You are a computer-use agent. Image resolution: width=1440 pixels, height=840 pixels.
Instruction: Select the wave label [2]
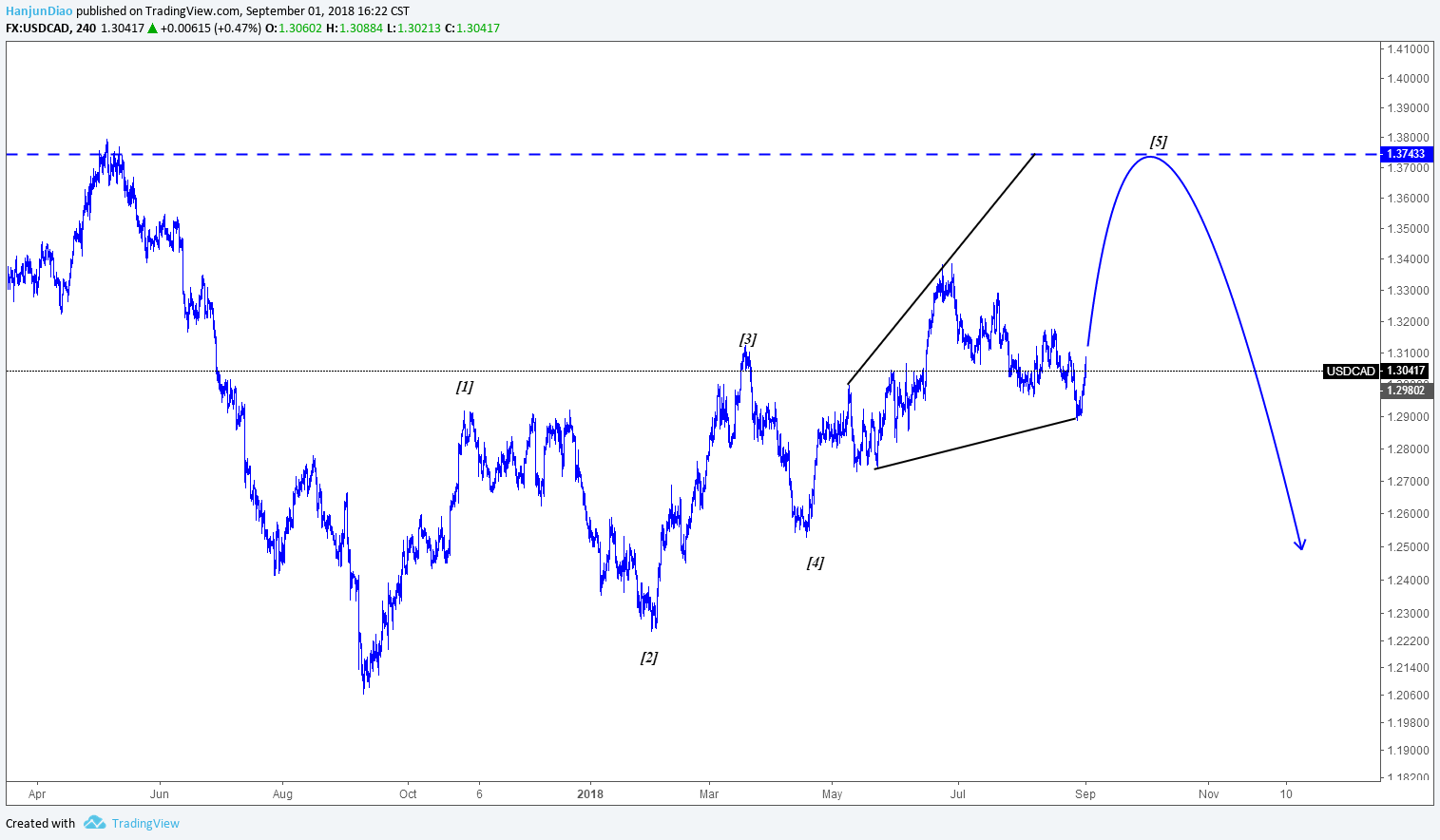649,658
